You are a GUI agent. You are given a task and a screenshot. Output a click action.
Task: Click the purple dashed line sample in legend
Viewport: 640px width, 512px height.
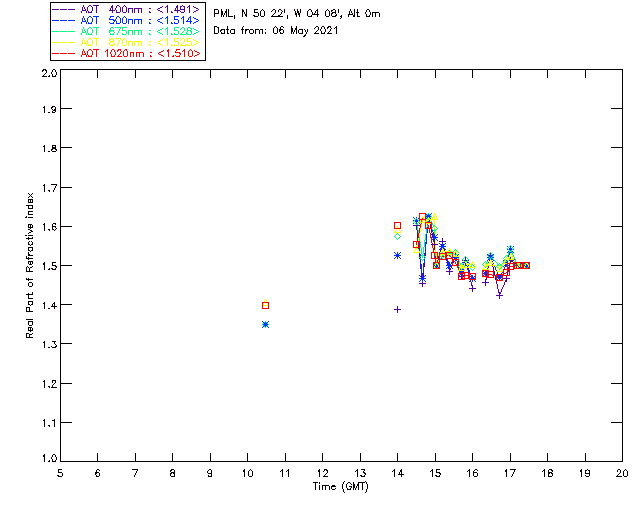pyautogui.click(x=64, y=9)
